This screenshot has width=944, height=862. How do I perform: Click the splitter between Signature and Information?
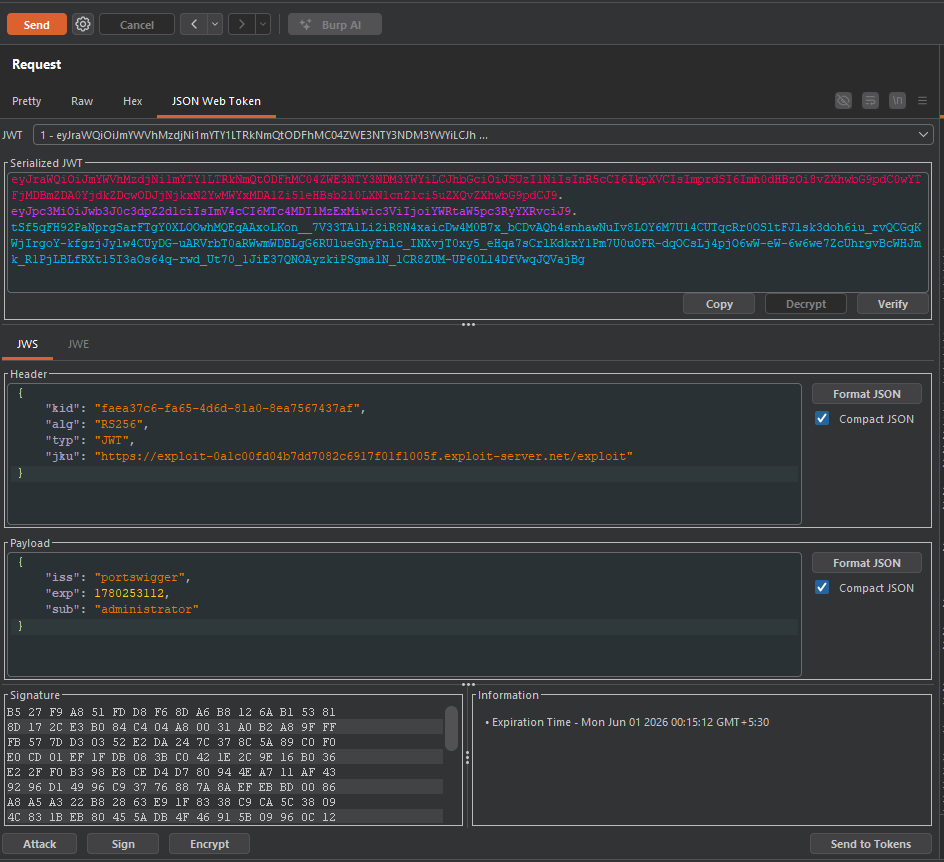click(467, 757)
